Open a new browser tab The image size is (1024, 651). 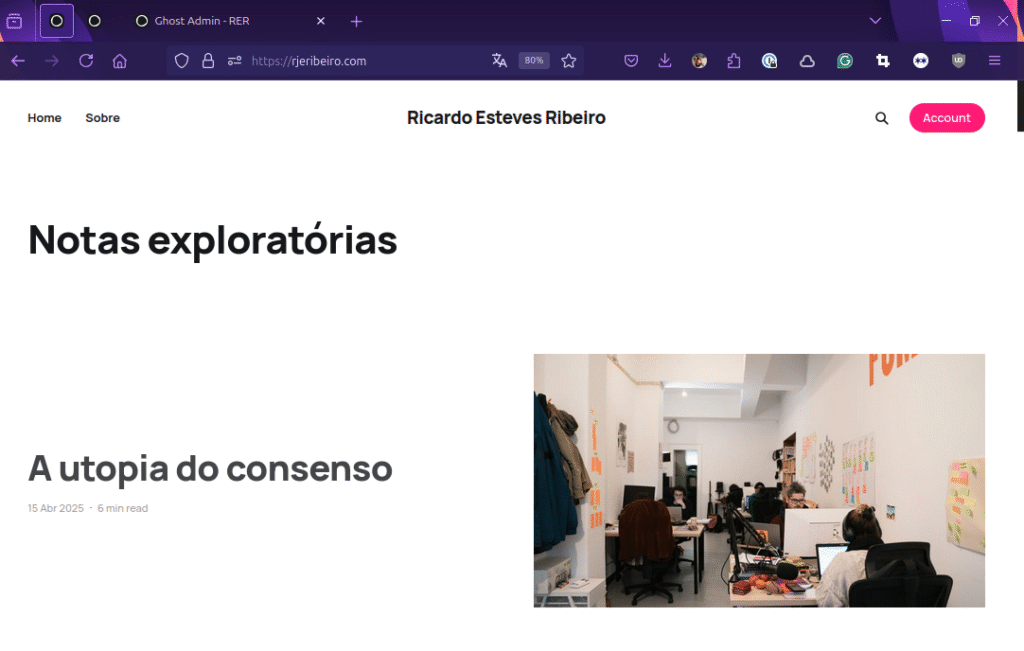(357, 22)
